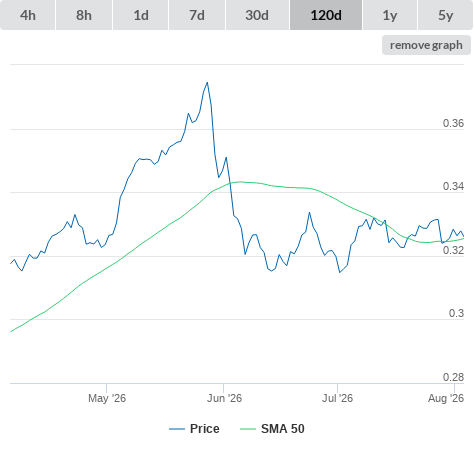Toggle the SMA 50 legend label
This screenshot has width=474, height=455.
tap(283, 429)
